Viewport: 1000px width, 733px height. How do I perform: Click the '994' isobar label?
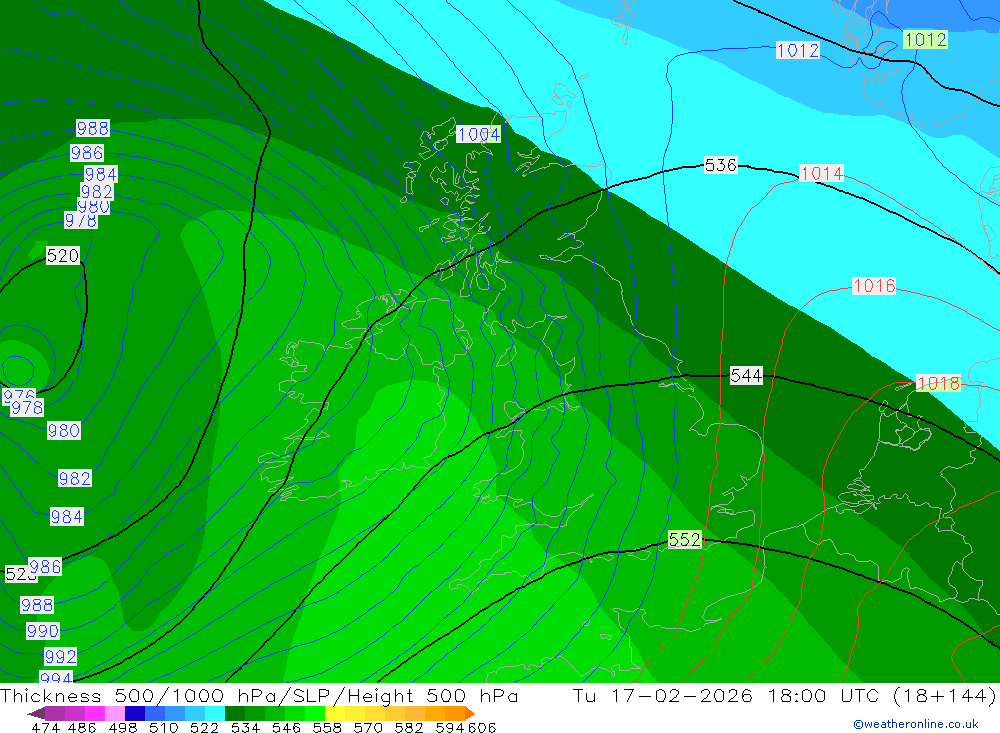click(56, 677)
